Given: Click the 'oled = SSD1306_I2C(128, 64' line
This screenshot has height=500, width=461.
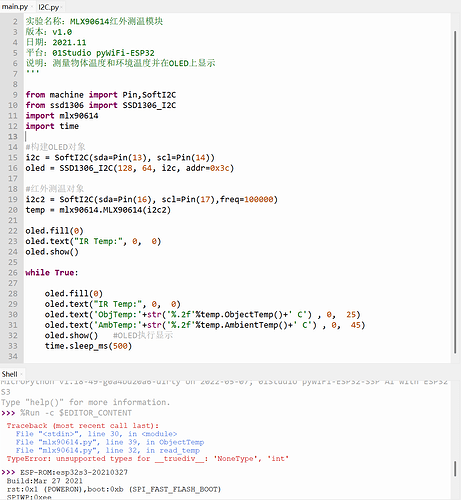Looking at the screenshot, I should point(130,168).
